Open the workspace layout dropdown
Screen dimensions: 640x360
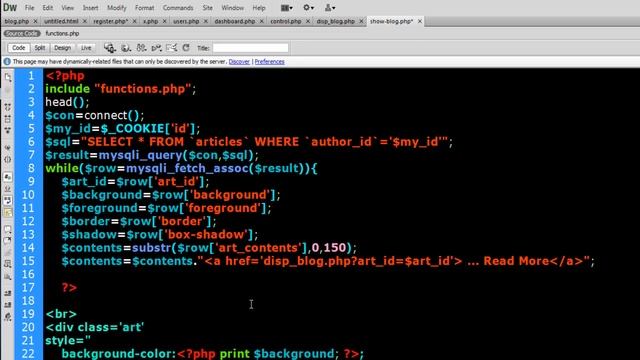pyautogui.click(x=287, y=8)
